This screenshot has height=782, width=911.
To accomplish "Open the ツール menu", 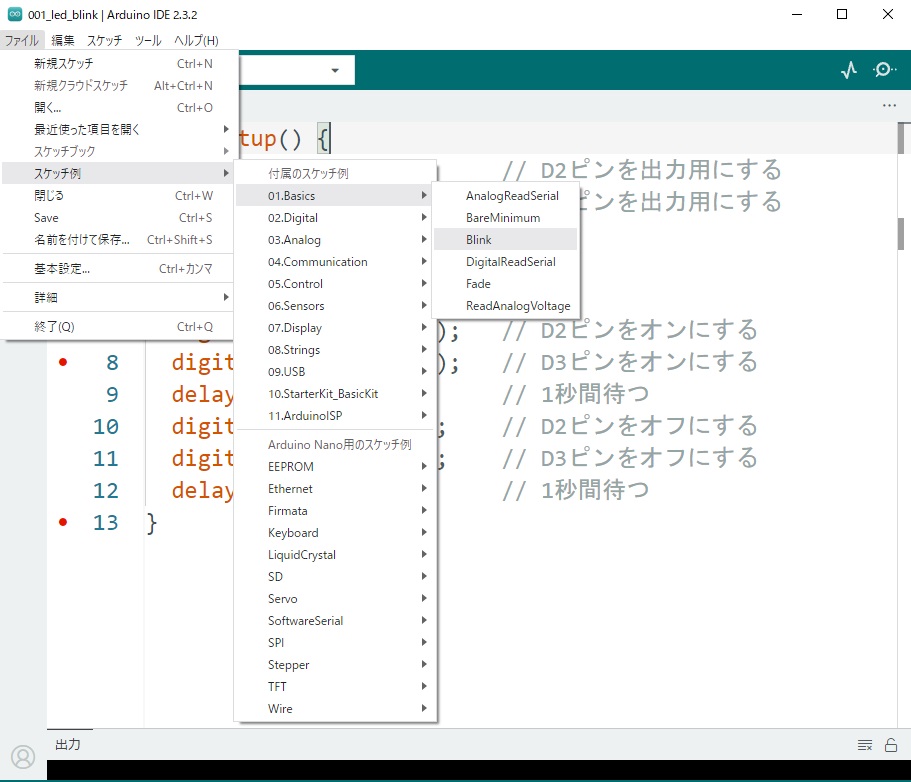I will tap(148, 40).
